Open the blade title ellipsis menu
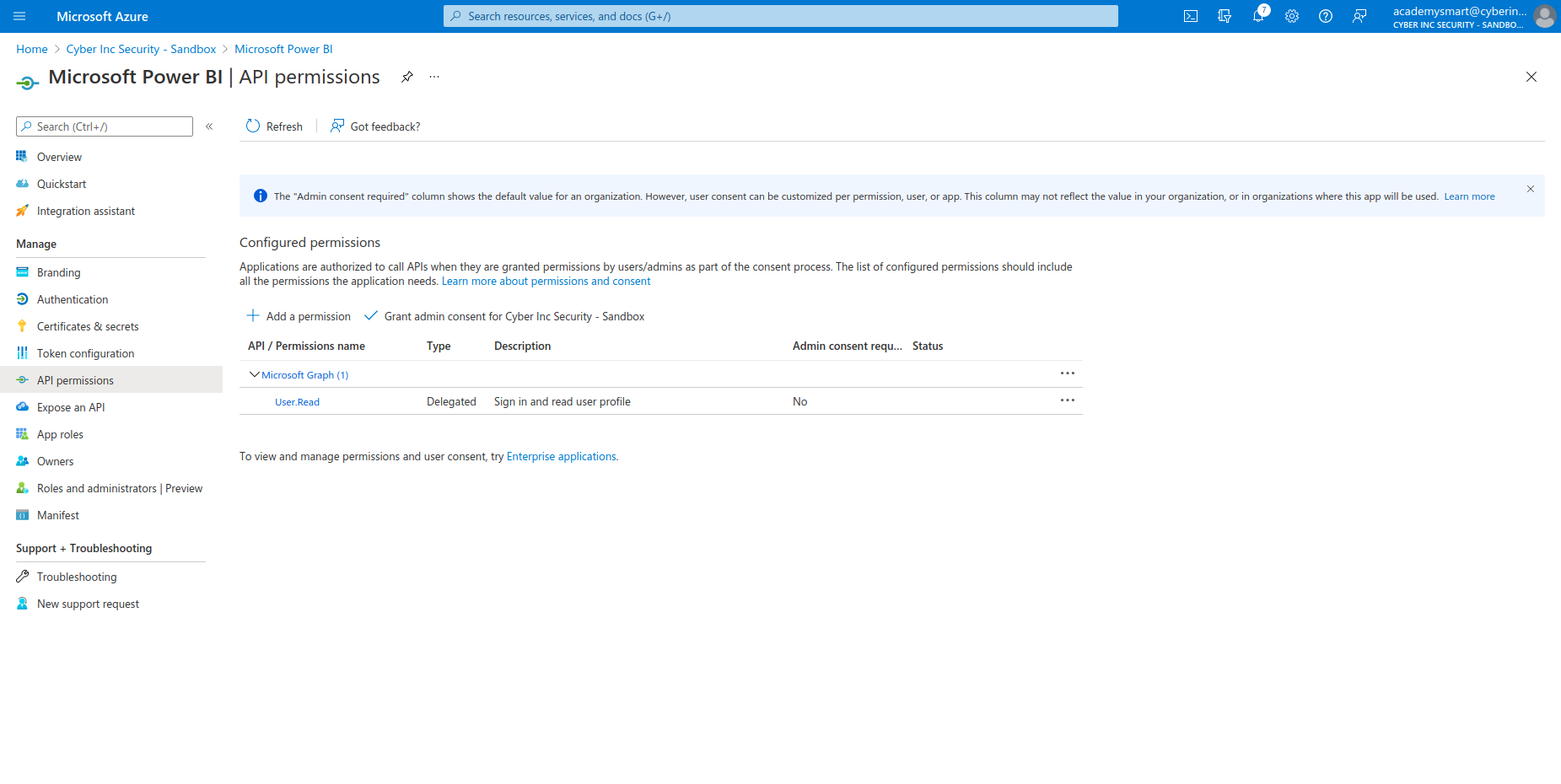1561x784 pixels. coord(434,77)
